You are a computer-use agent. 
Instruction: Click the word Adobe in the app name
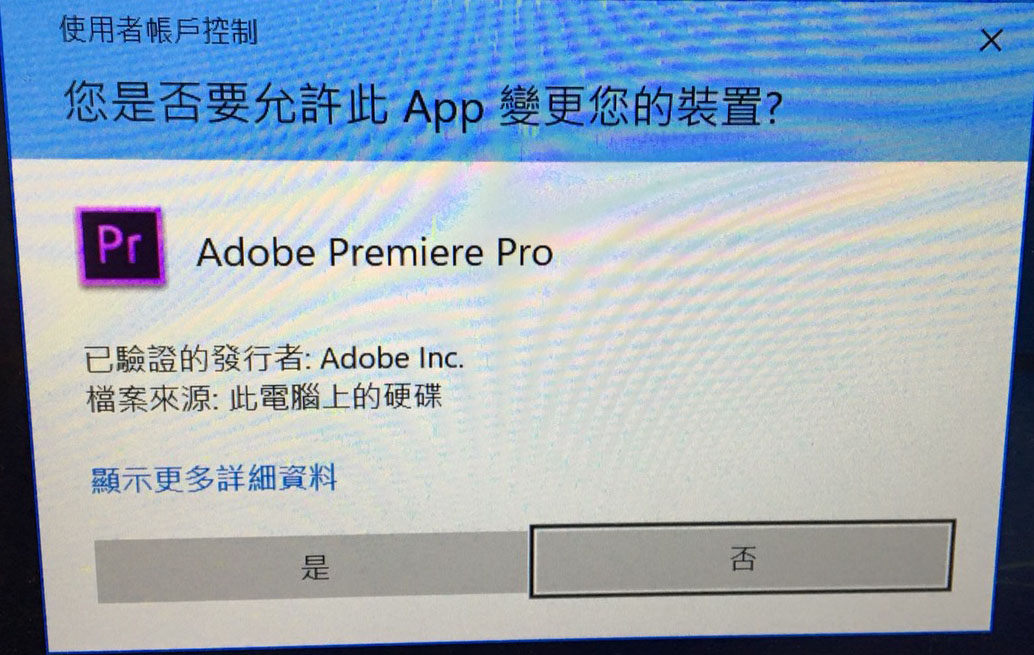click(x=256, y=253)
